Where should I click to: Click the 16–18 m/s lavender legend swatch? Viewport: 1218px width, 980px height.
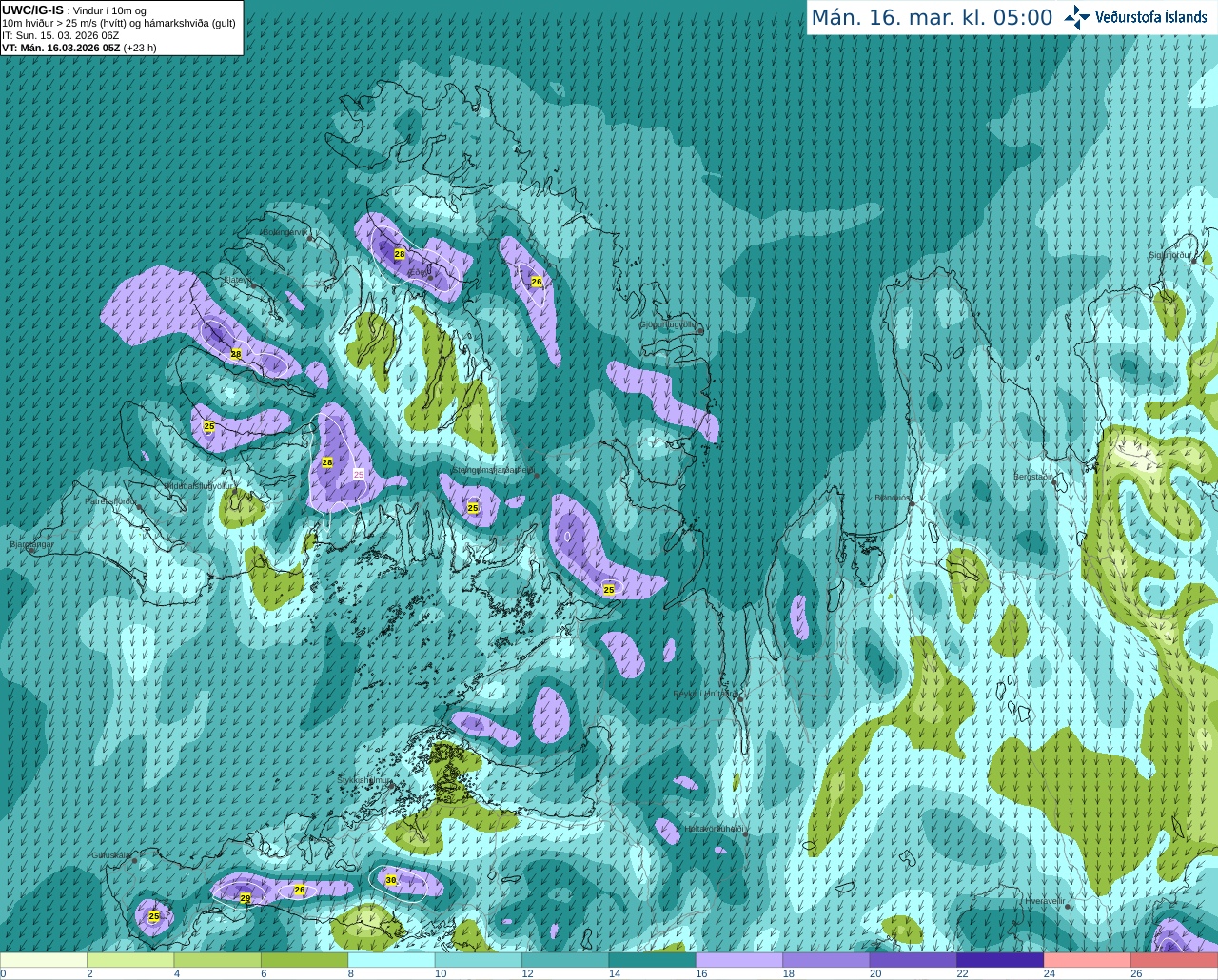[x=739, y=960]
